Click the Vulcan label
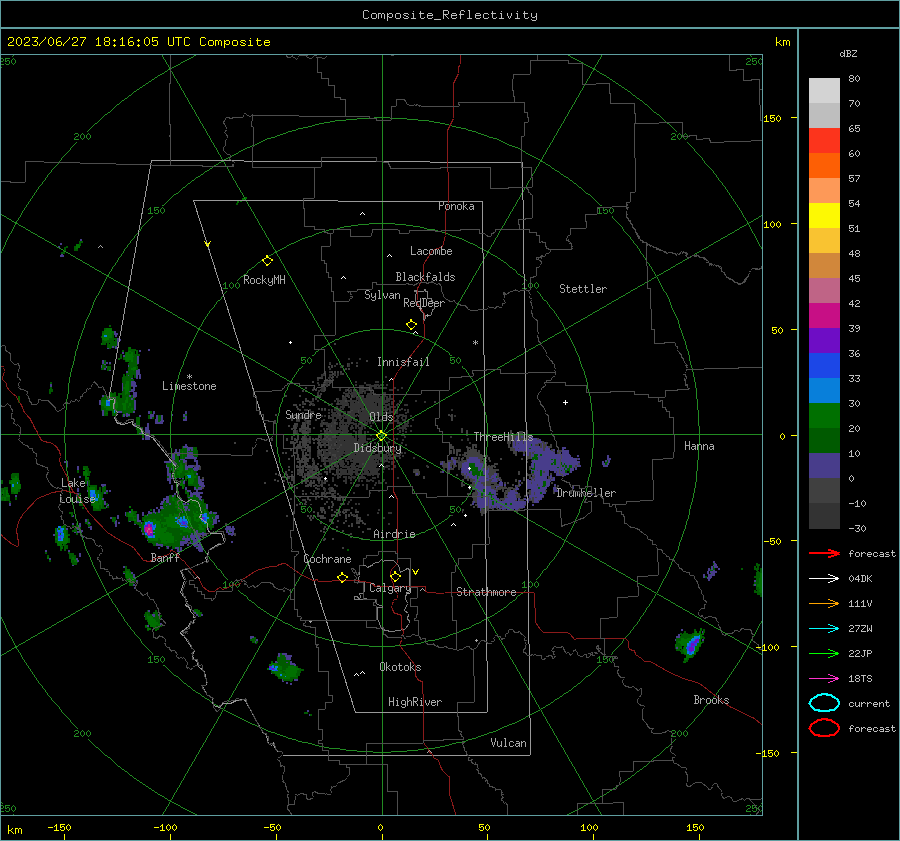Screen dimensions: 900x841 pyautogui.click(x=509, y=743)
